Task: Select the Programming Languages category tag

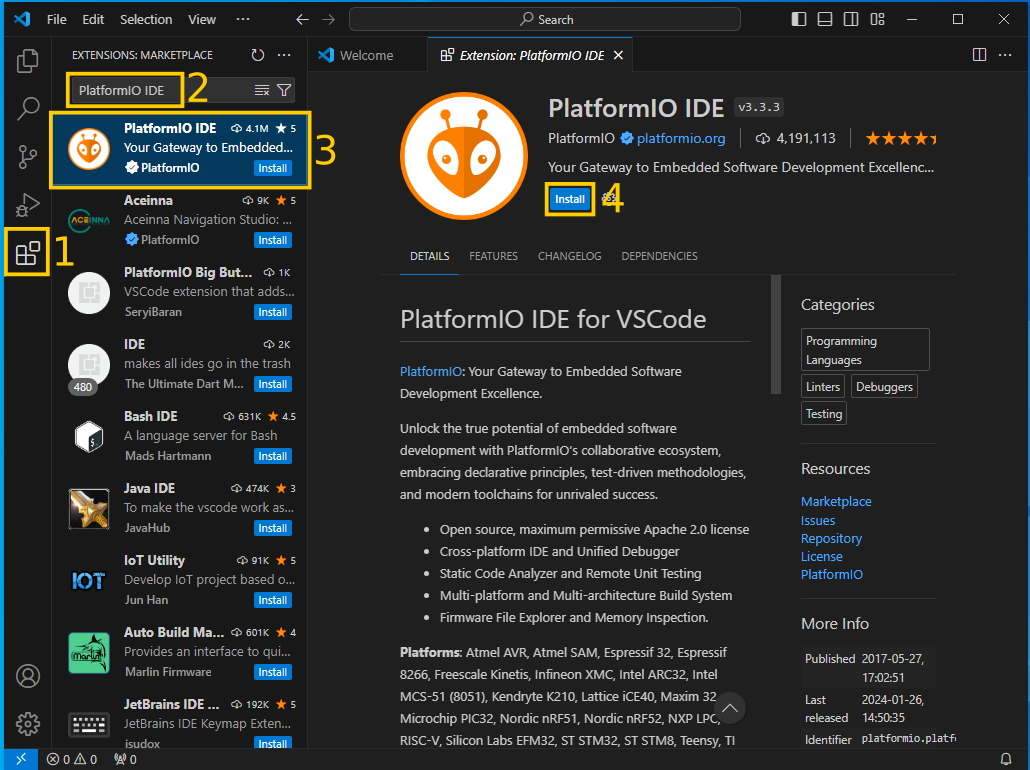Action: pos(865,350)
